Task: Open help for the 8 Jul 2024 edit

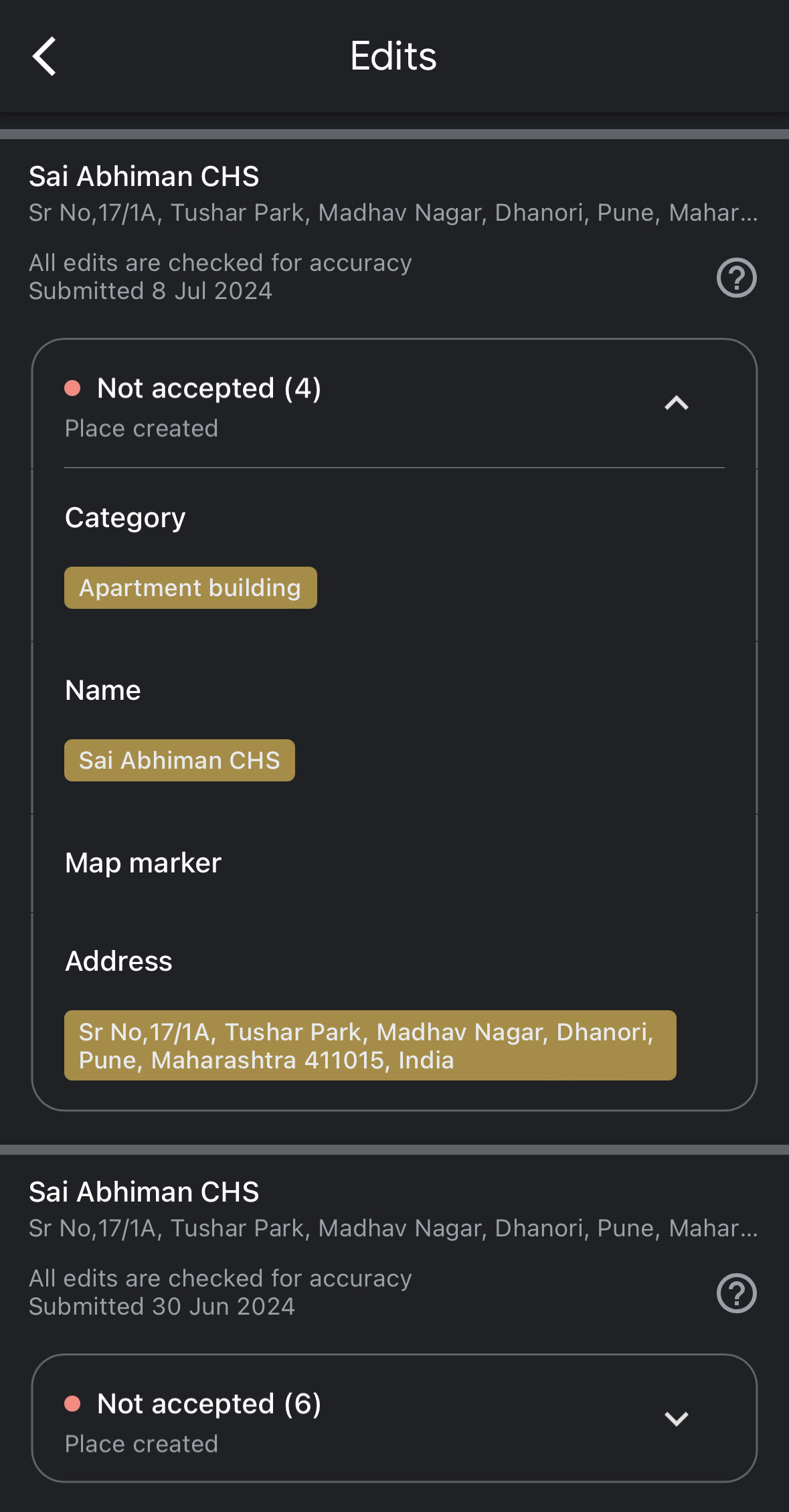Action: [736, 278]
